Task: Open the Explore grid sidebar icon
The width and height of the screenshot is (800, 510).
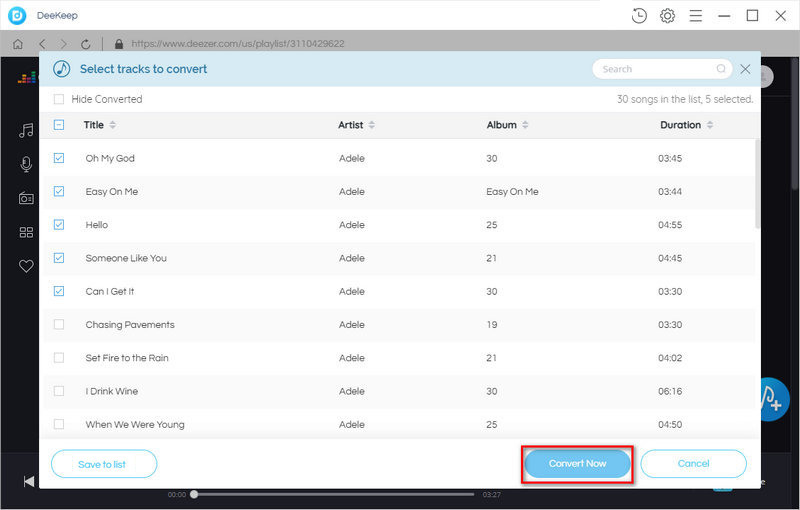Action: point(26,233)
